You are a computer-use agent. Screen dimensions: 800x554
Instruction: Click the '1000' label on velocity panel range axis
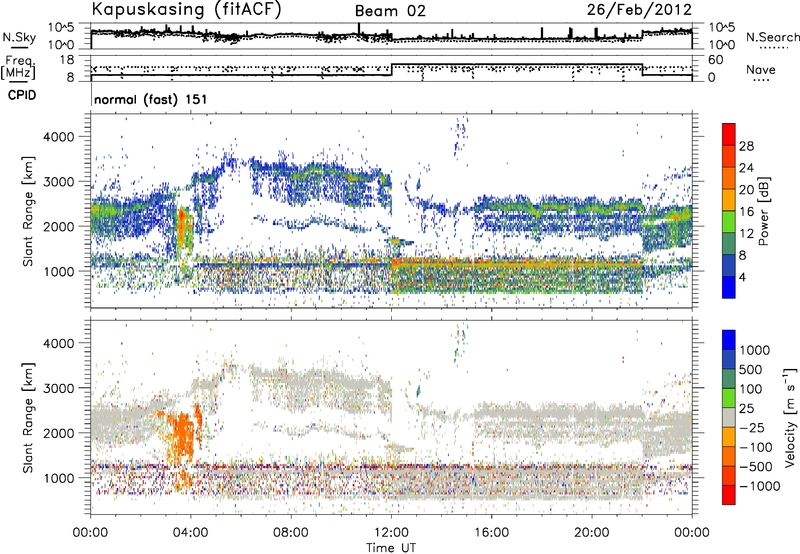point(59,477)
